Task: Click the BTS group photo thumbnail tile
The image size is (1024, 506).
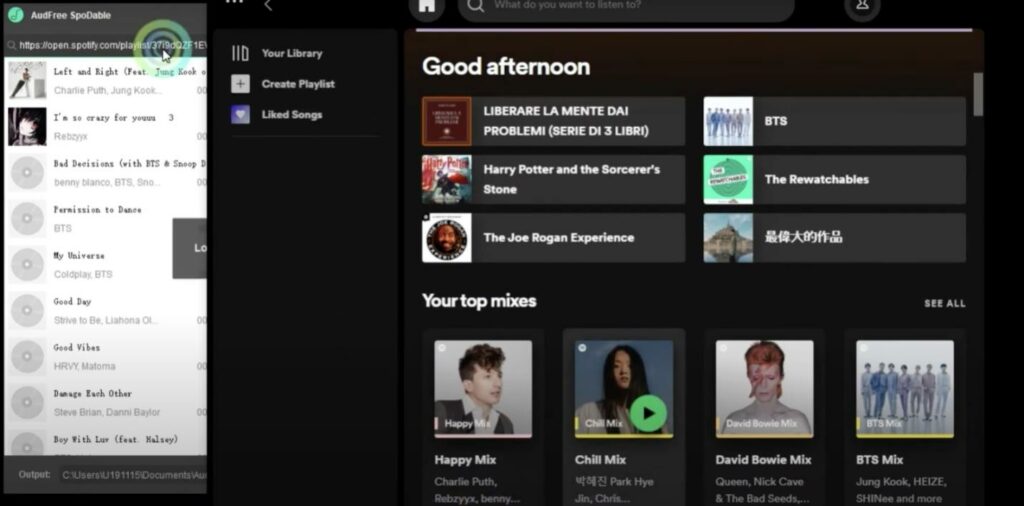Action: (728, 121)
